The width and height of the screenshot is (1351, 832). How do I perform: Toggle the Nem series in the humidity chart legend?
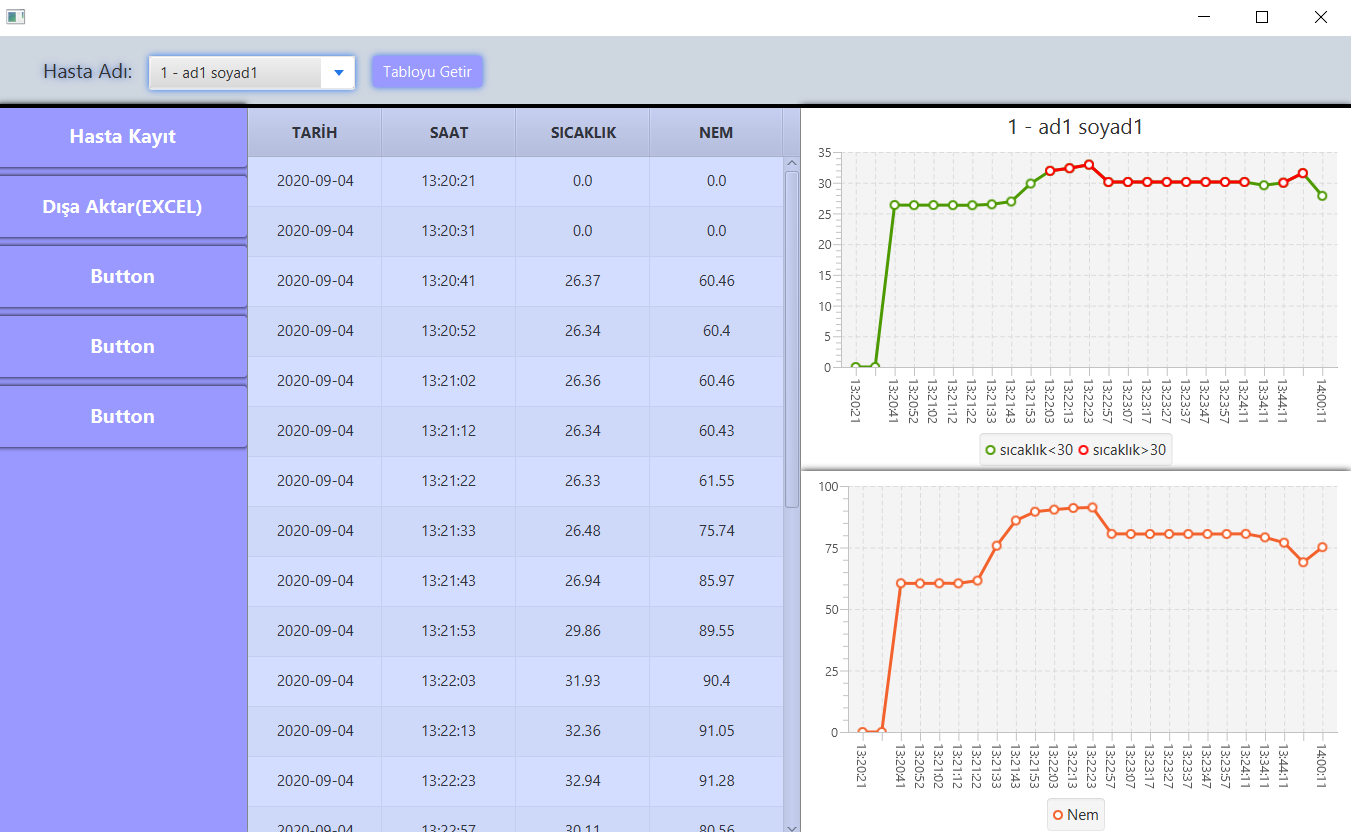point(1081,814)
